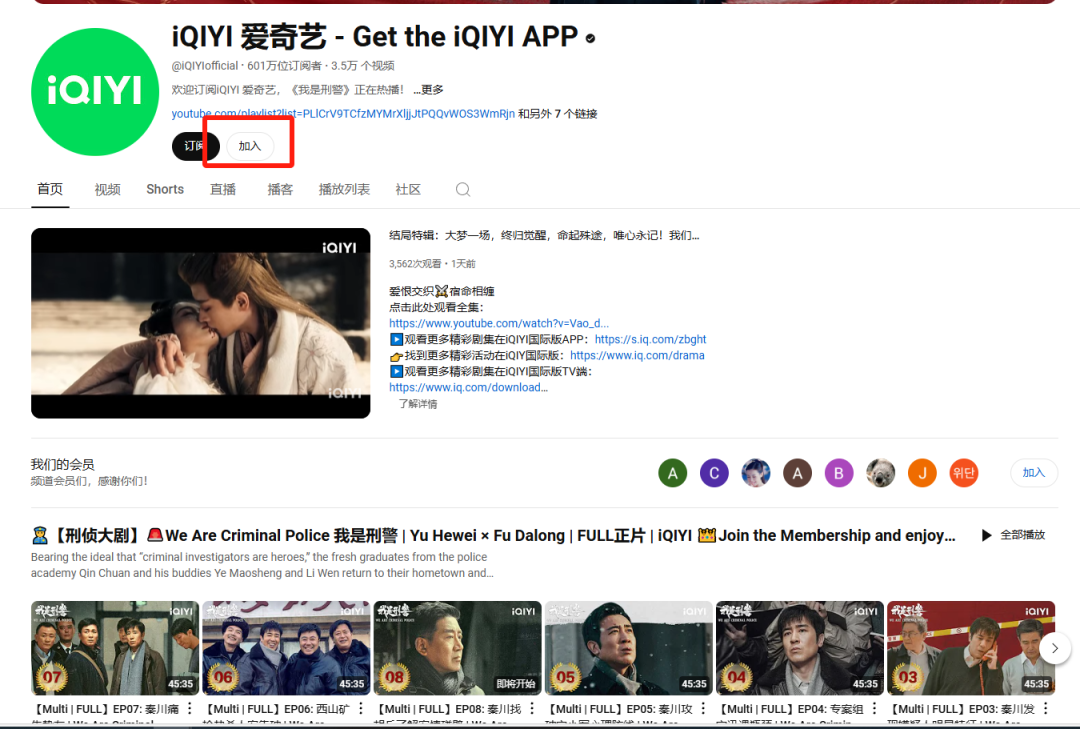
Task: Open the channel search magnifier icon
Action: [x=463, y=189]
